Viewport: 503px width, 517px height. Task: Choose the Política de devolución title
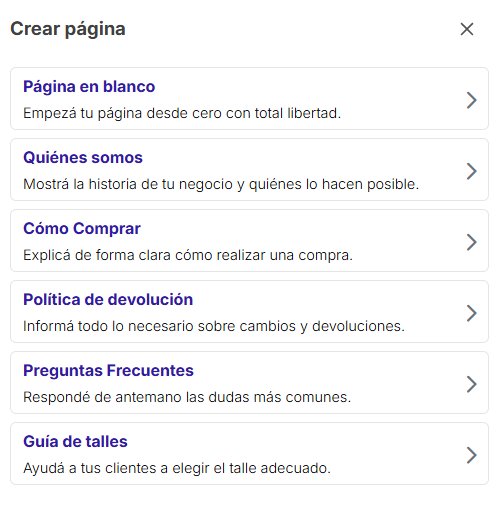pos(108,299)
